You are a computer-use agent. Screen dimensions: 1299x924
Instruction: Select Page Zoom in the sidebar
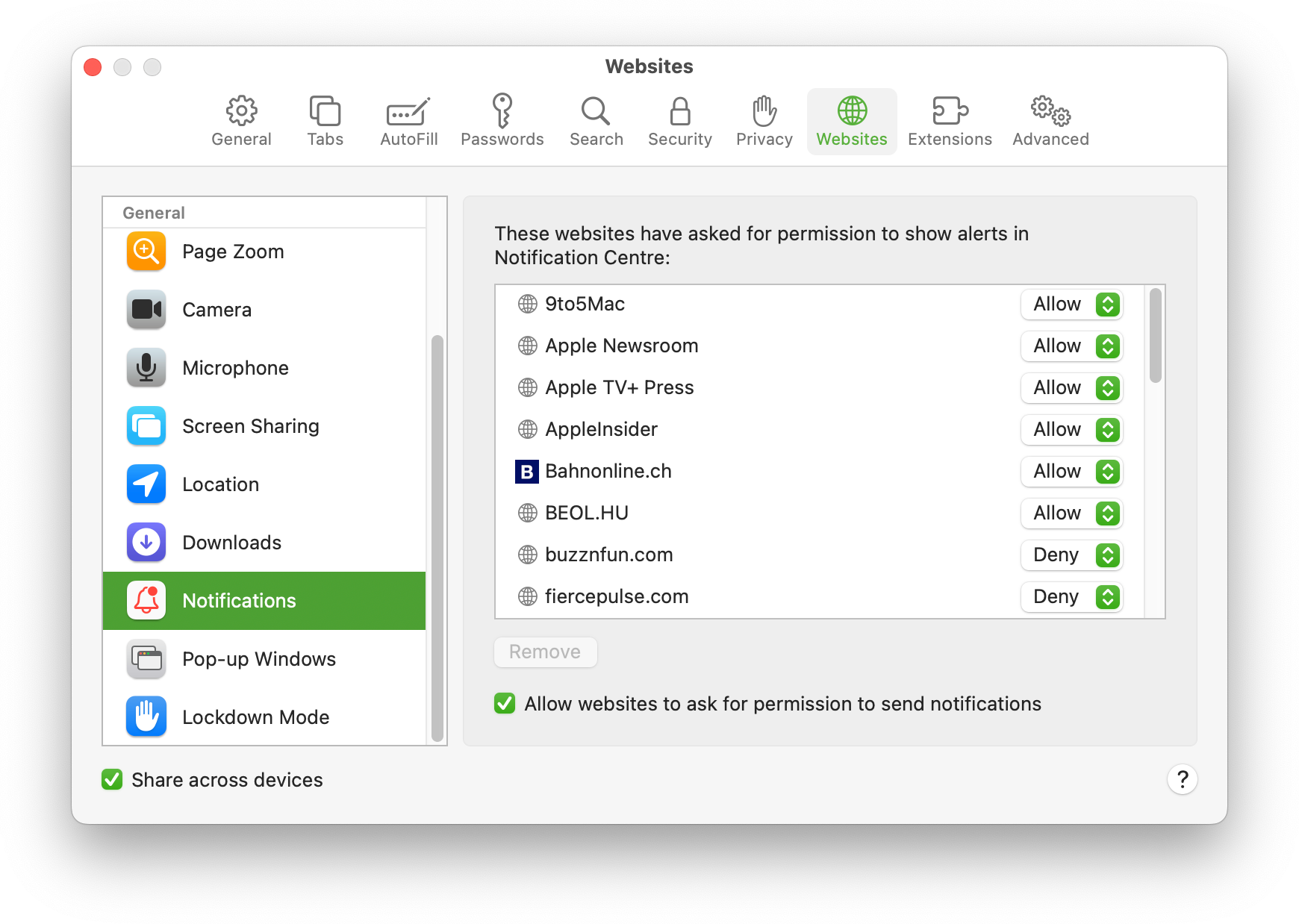pyautogui.click(x=264, y=252)
